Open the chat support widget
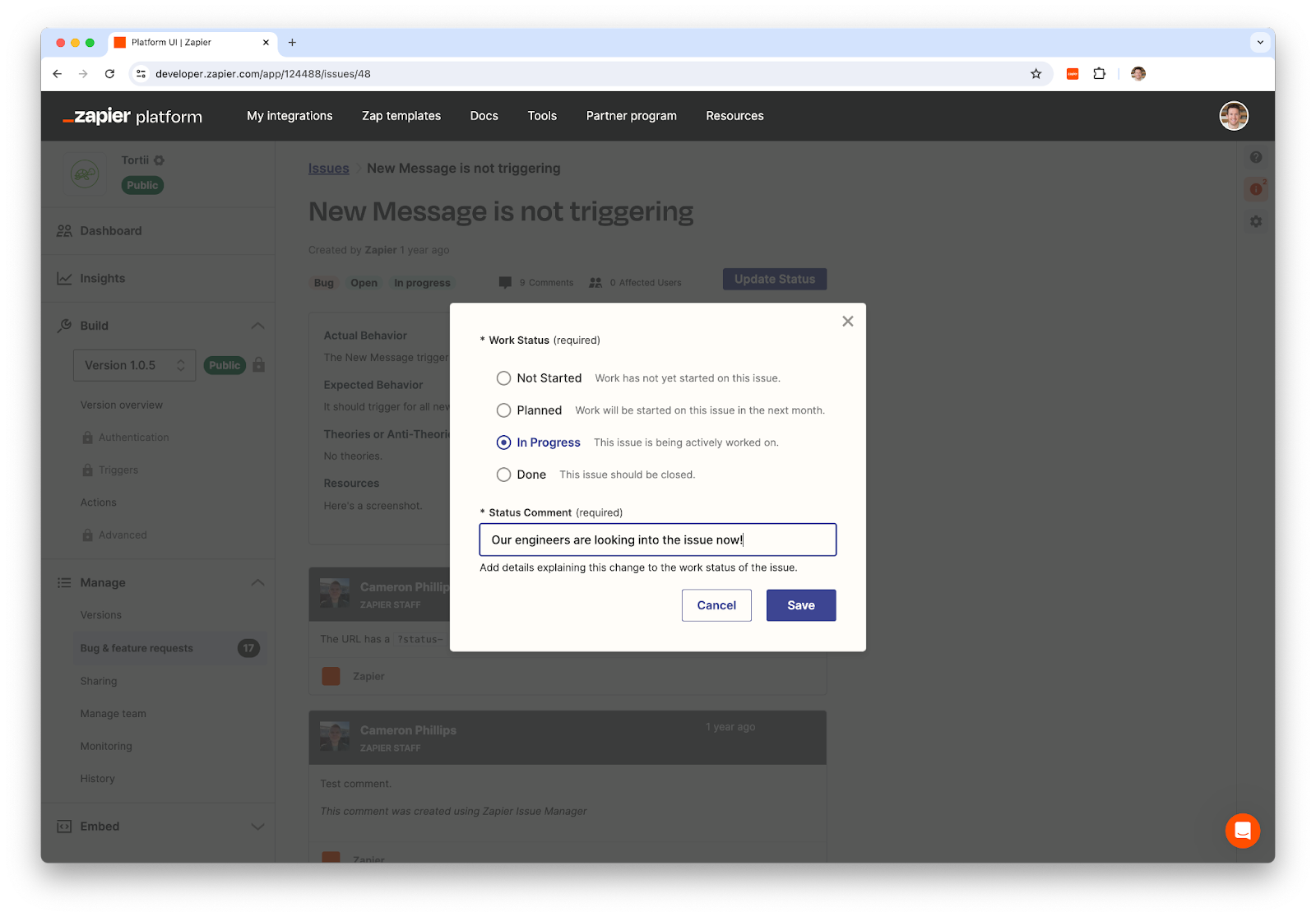Image resolution: width=1316 pixels, height=917 pixels. click(1243, 831)
